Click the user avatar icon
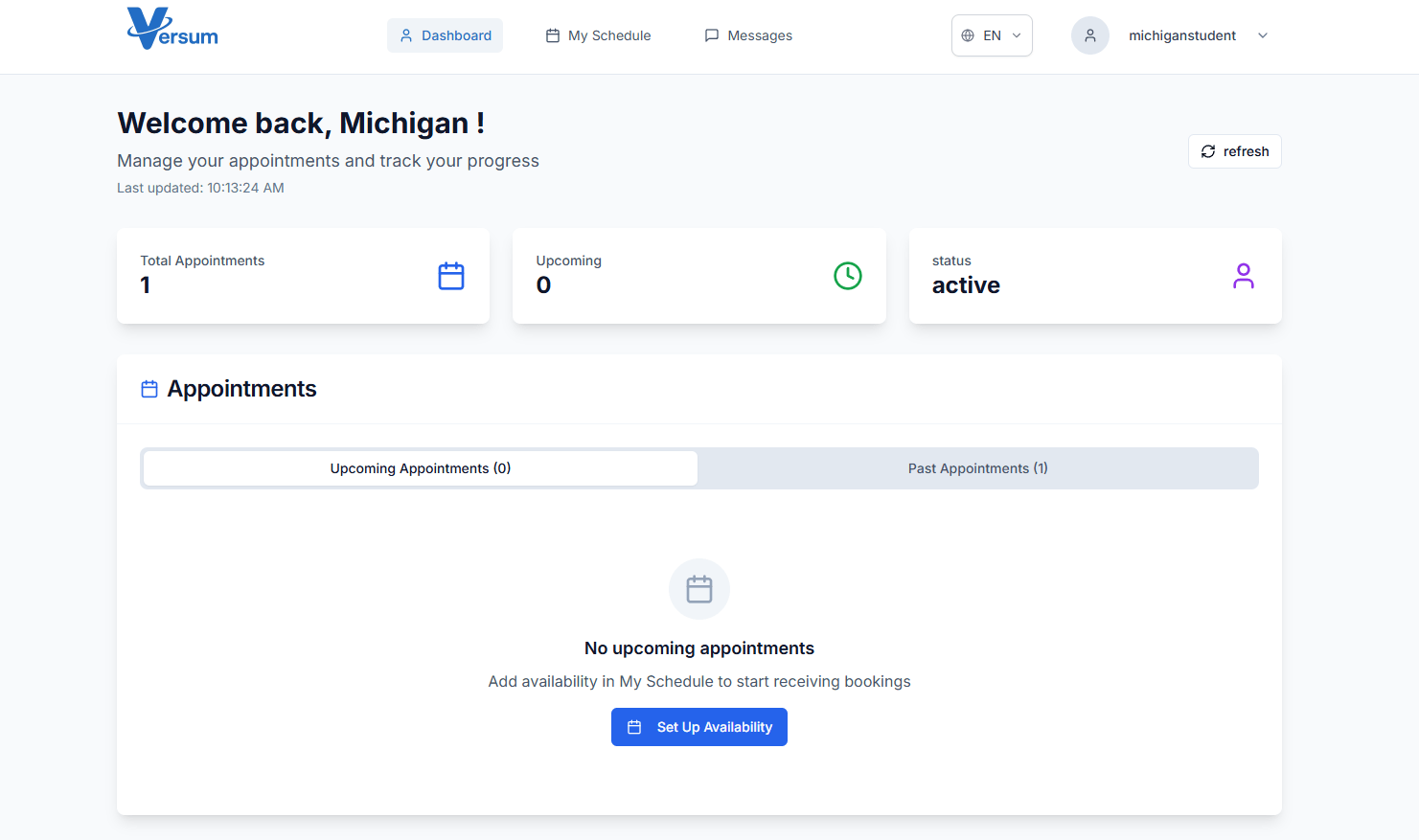1419x840 pixels. pos(1090,35)
